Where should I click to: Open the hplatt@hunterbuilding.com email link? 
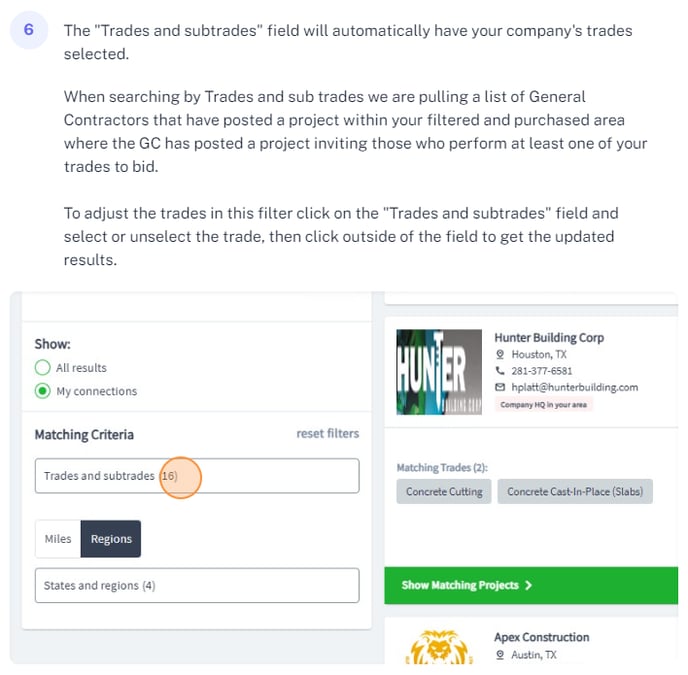tap(574, 387)
